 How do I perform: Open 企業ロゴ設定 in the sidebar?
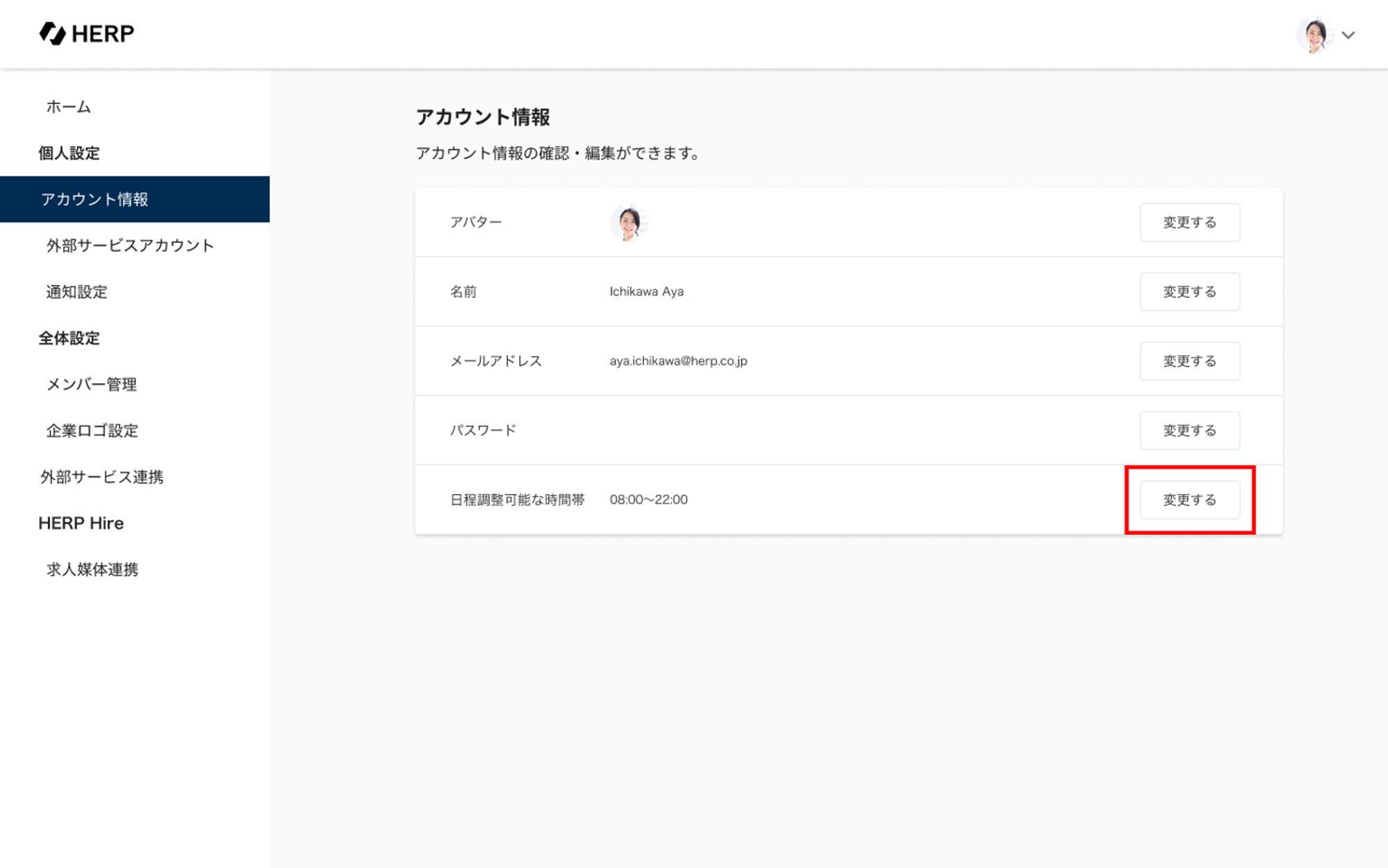[x=92, y=431]
